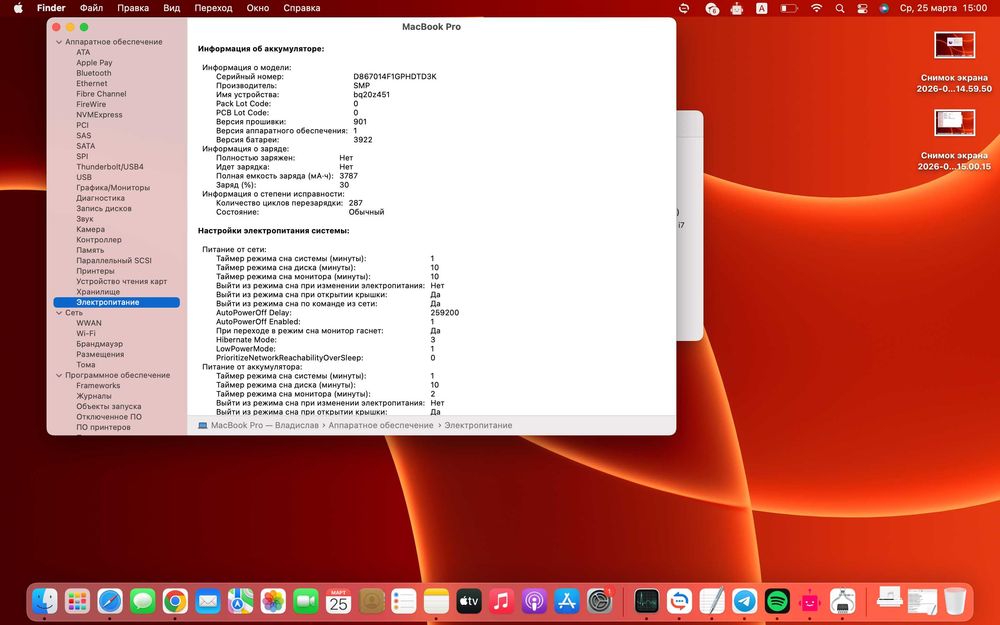Open the Файл menu
This screenshot has height=625, width=1000.
tap(91, 8)
